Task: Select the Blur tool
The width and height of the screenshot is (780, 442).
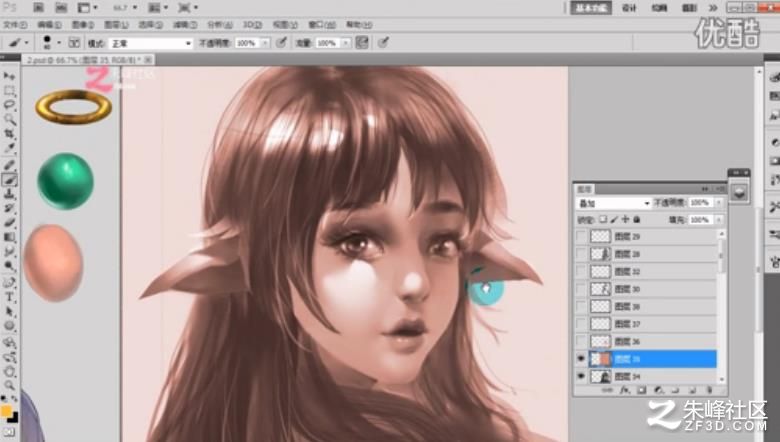Action: (x=9, y=252)
